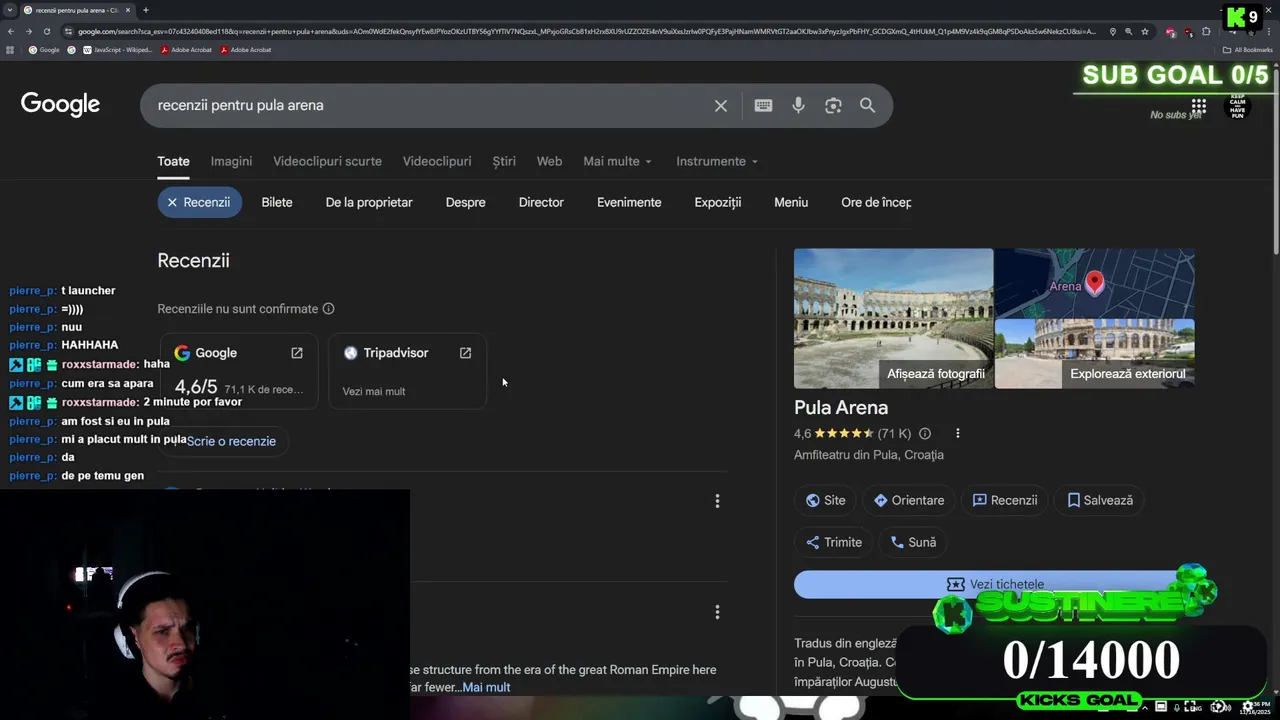1280x720 pixels.
Task: Open All Bookmarks folder
Action: coord(1247,49)
